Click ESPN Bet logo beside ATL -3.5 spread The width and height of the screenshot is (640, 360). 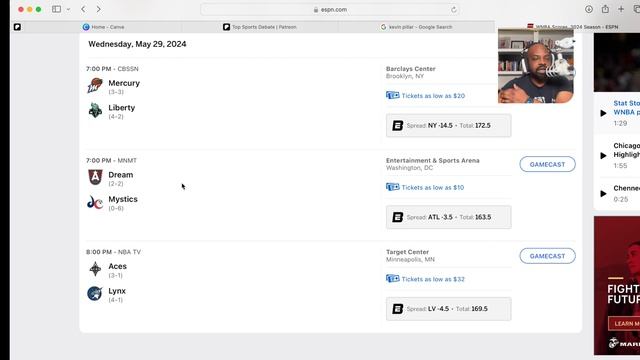coord(398,217)
